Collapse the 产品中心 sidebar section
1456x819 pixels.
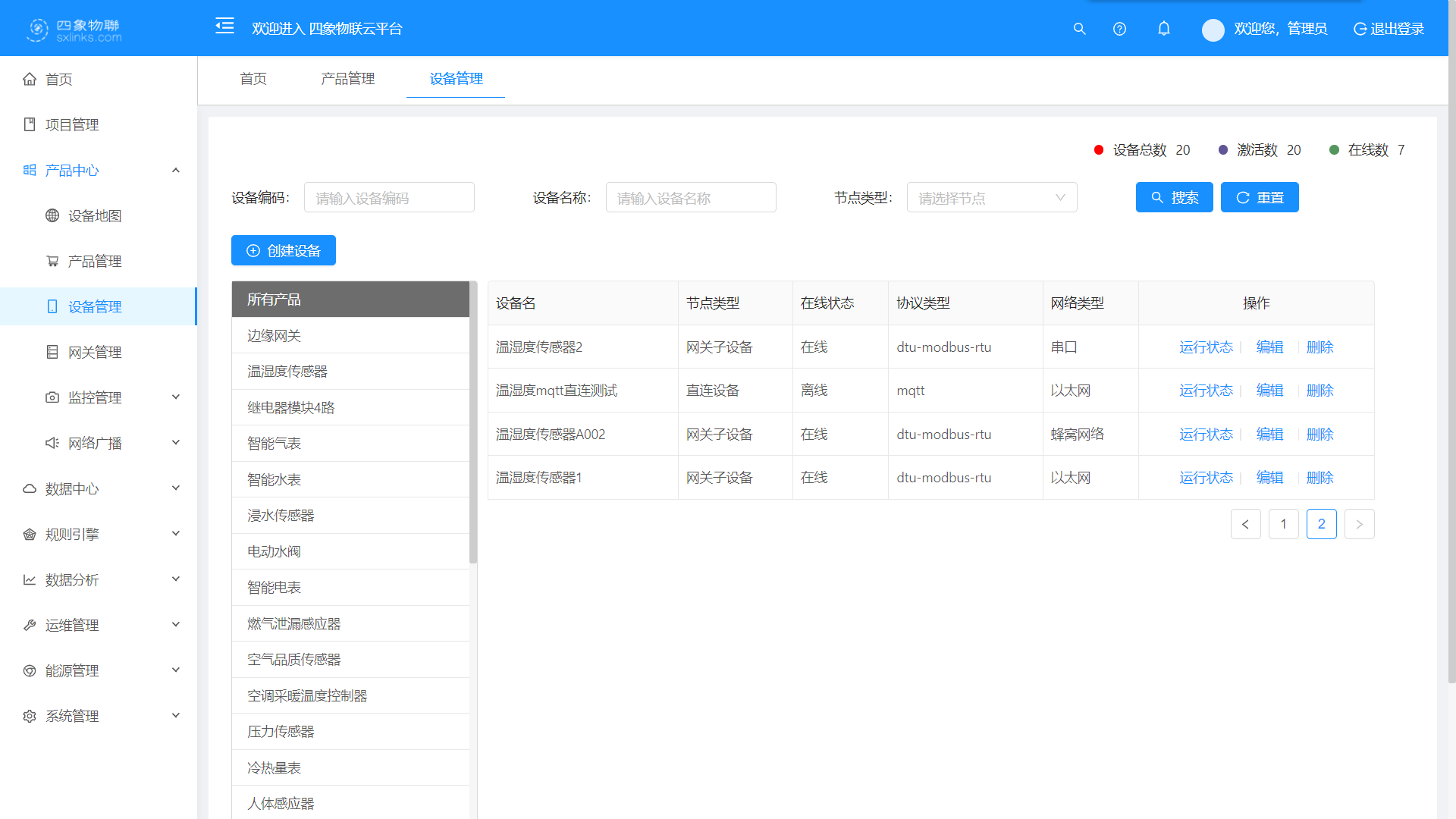point(71,170)
